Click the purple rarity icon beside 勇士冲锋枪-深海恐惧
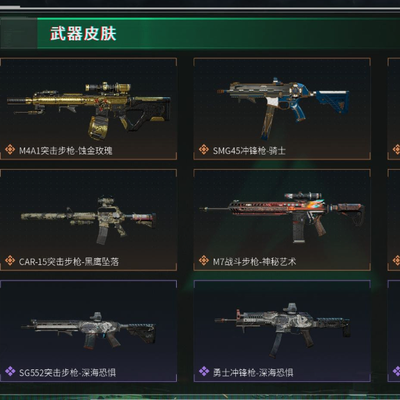 (204, 371)
